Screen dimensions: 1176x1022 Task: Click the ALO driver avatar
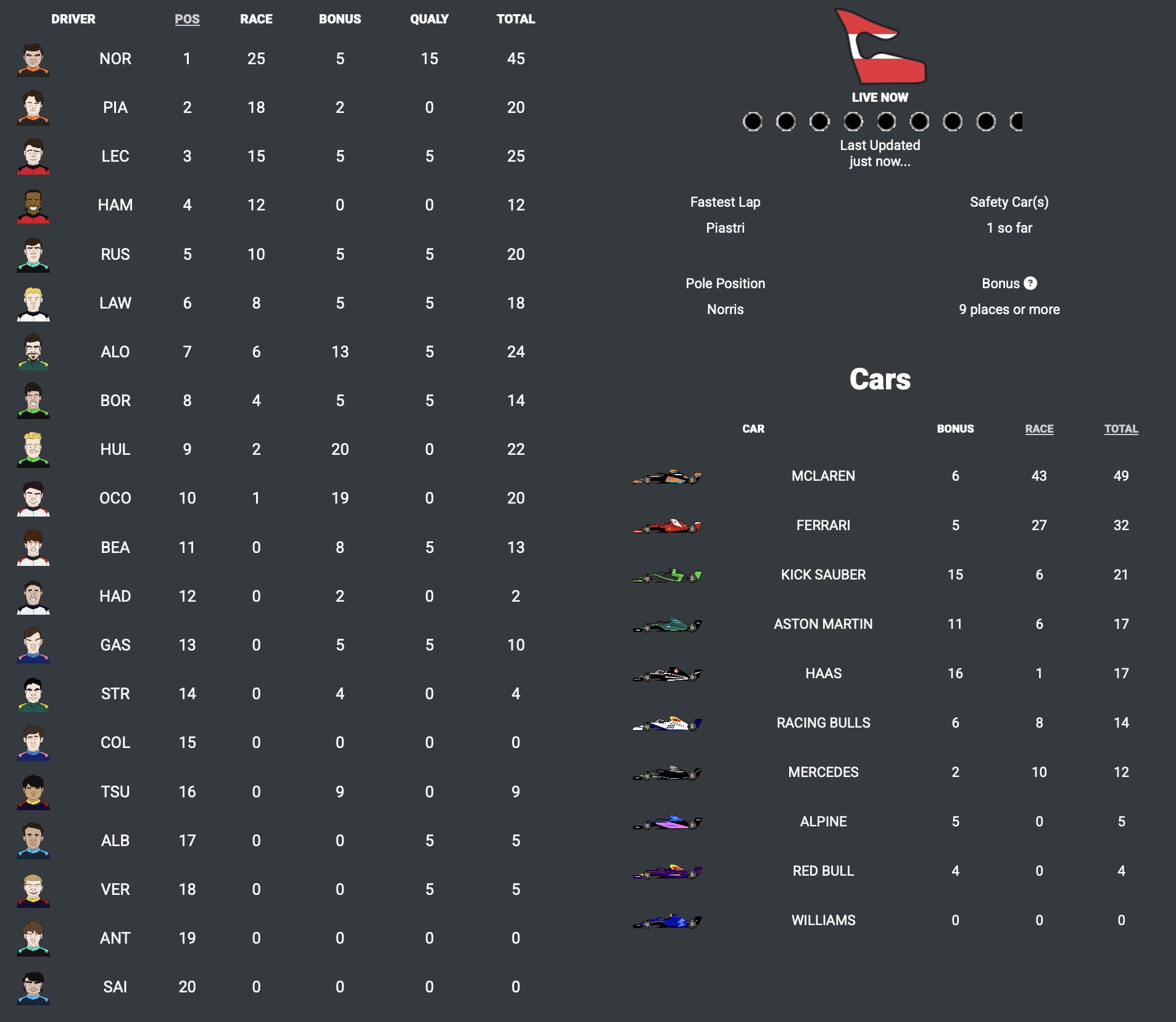33,352
